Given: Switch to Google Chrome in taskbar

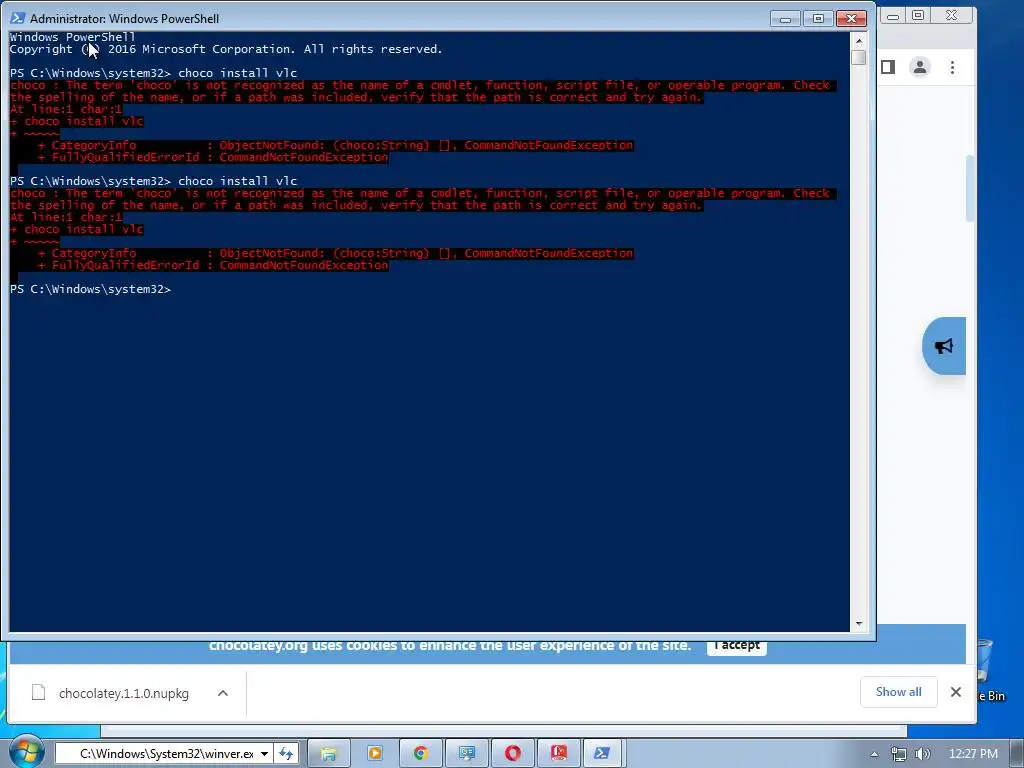Looking at the screenshot, I should click(421, 754).
